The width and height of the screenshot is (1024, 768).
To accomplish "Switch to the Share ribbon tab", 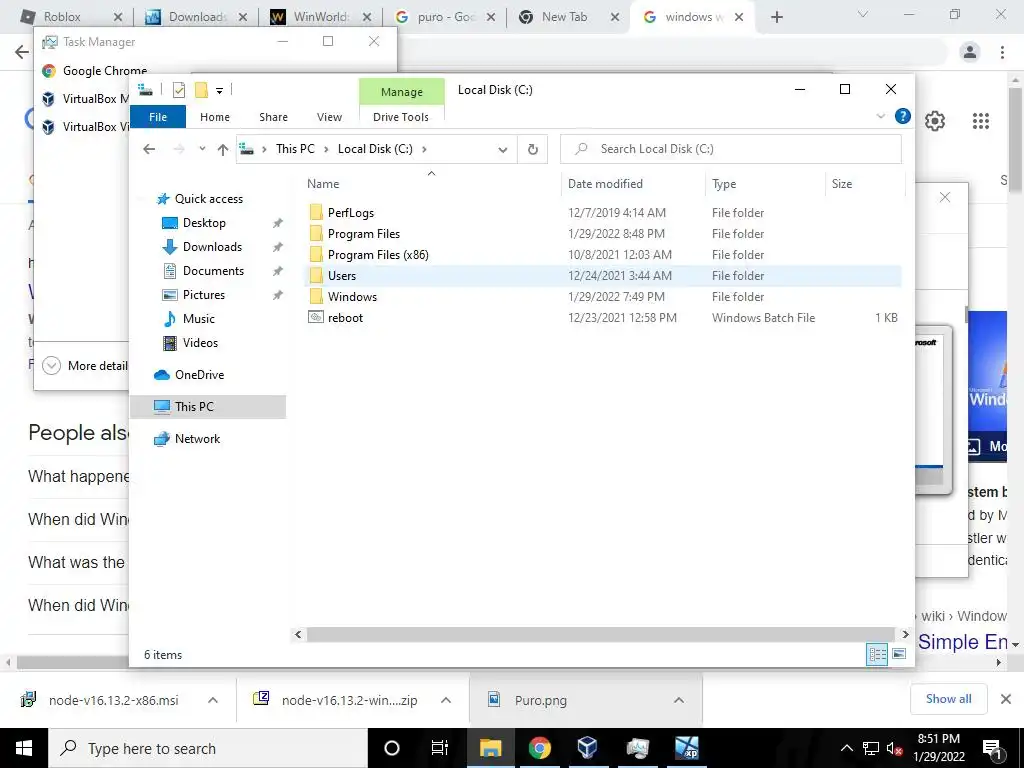I will point(273,117).
